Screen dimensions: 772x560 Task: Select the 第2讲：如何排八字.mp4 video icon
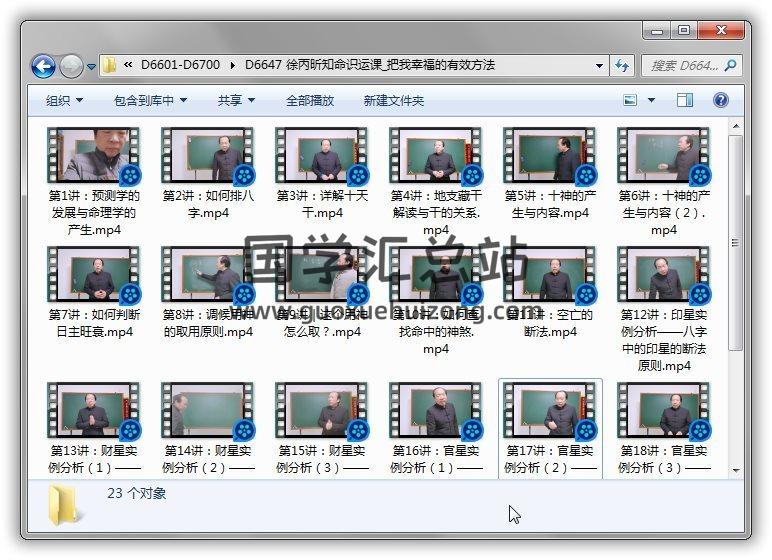click(207, 155)
